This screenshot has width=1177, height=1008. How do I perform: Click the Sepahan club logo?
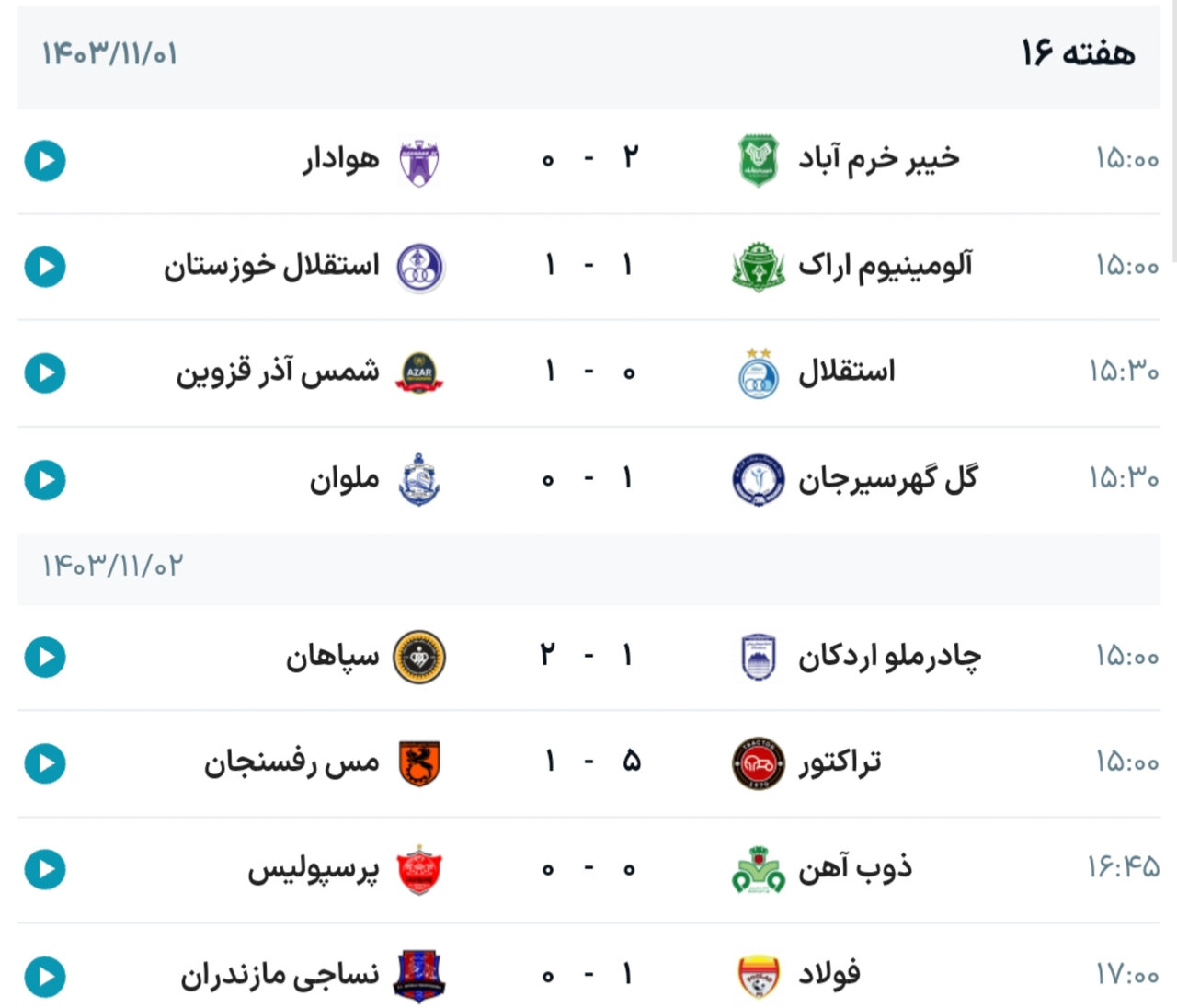419,658
